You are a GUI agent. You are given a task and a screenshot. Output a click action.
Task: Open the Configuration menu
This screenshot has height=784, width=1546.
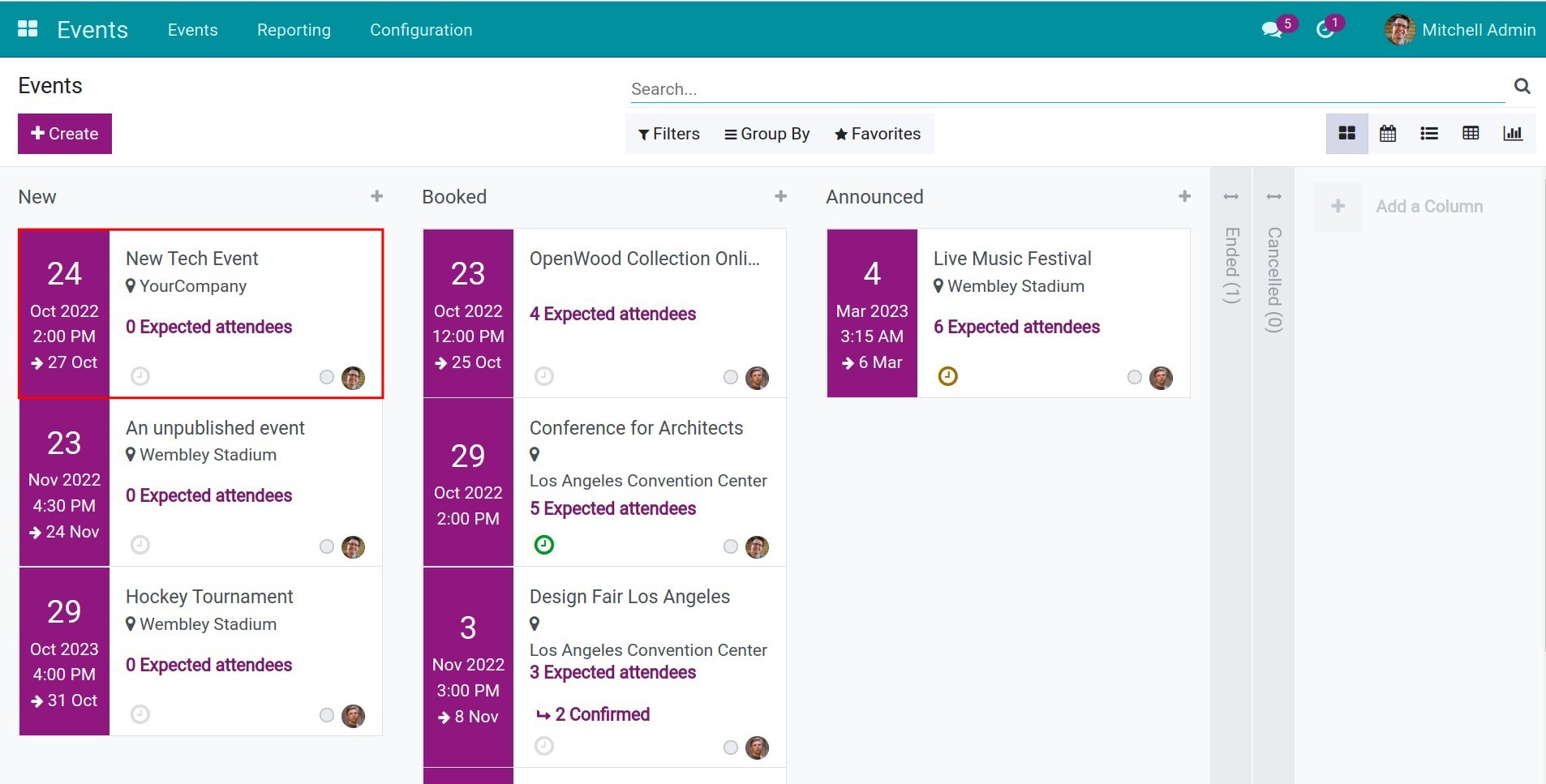(421, 30)
